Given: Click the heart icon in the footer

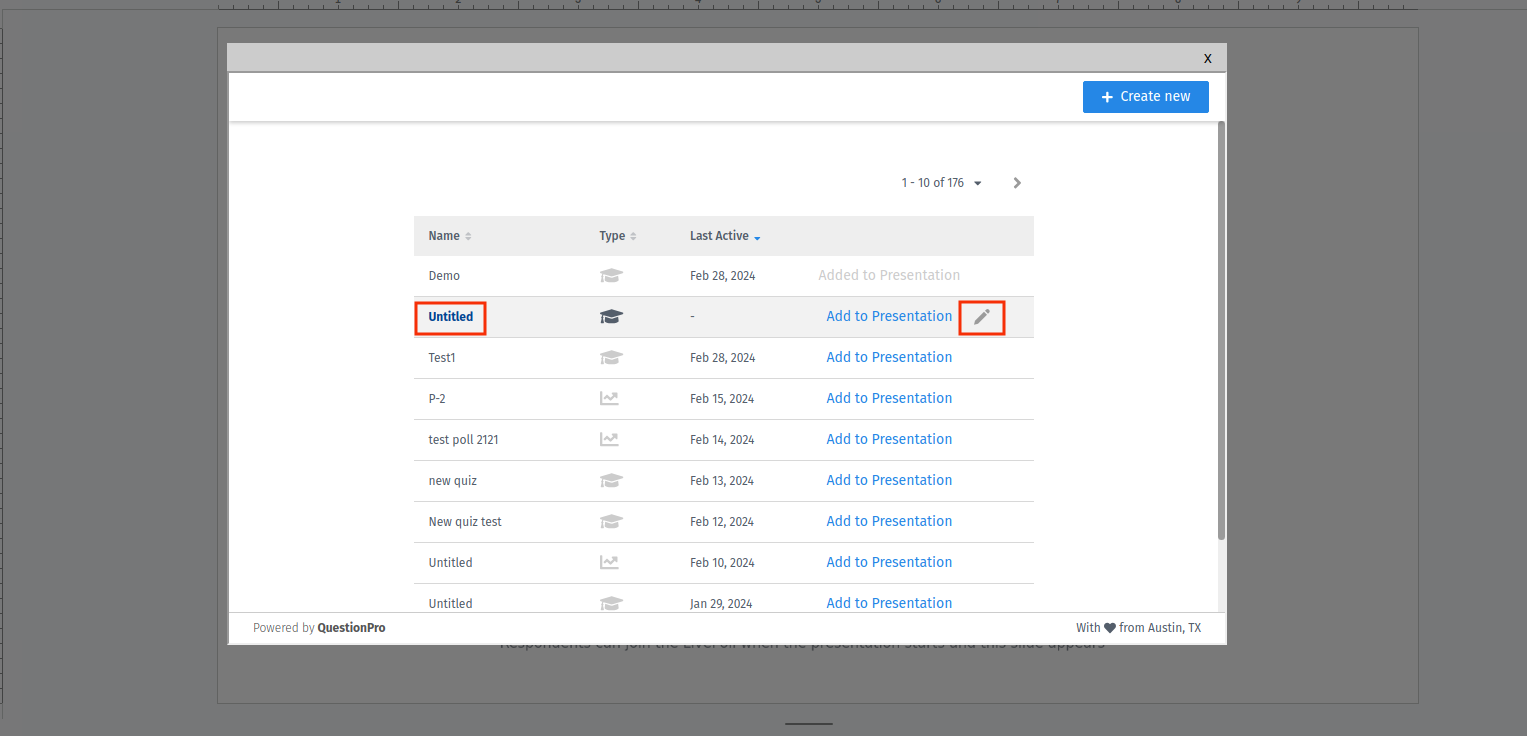Looking at the screenshot, I should pyautogui.click(x=1110, y=628).
